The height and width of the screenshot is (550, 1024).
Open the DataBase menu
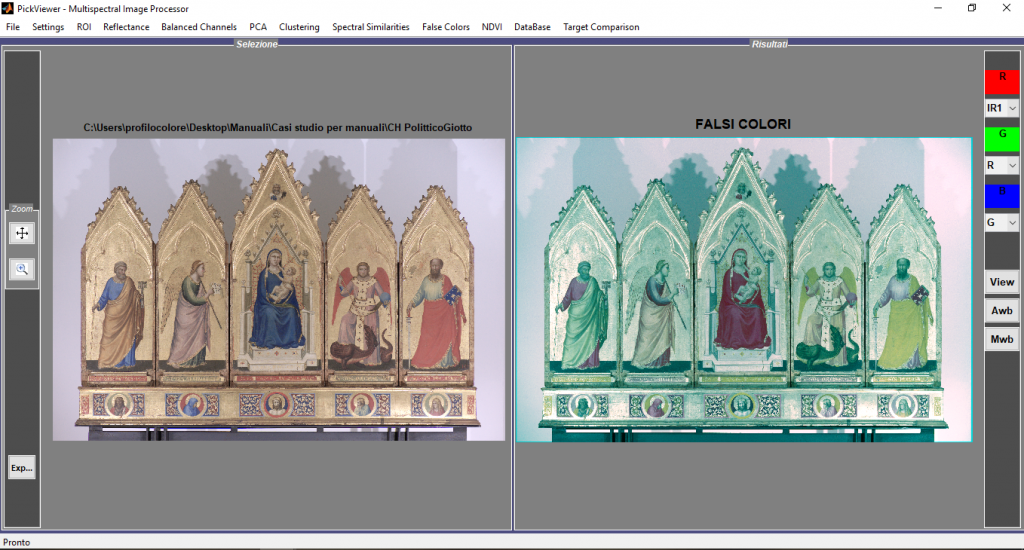pos(532,27)
